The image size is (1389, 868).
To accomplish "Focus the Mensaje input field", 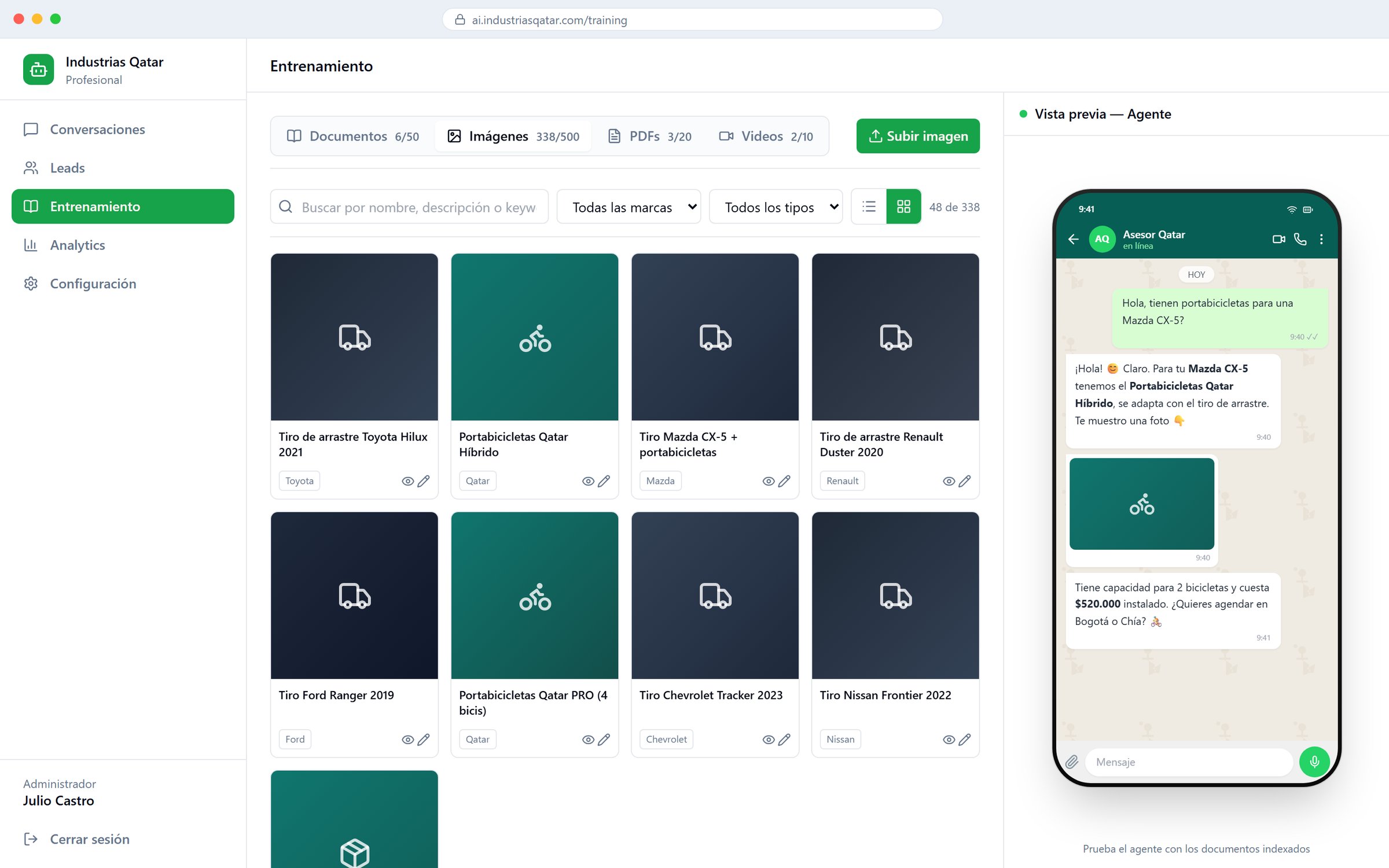I will coord(1189,762).
